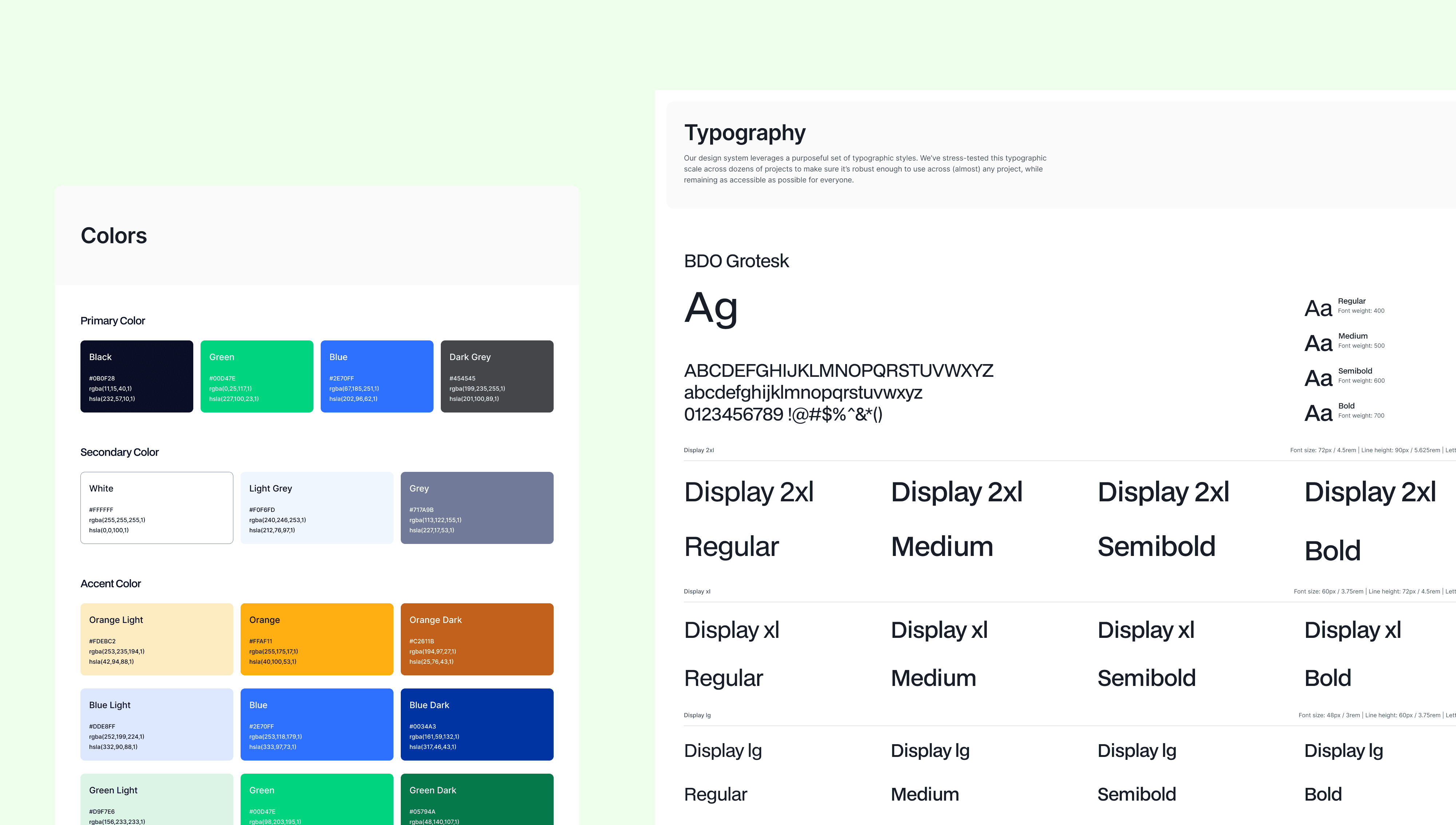Click the Typography heading
1456x825 pixels.
point(744,133)
